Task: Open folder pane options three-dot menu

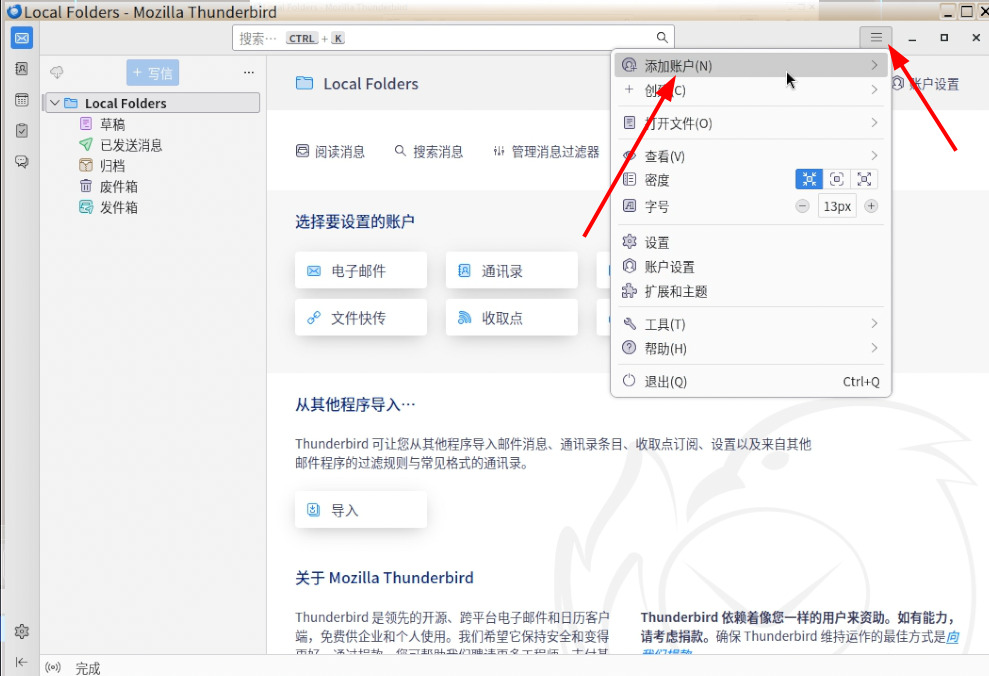Action: [249, 73]
